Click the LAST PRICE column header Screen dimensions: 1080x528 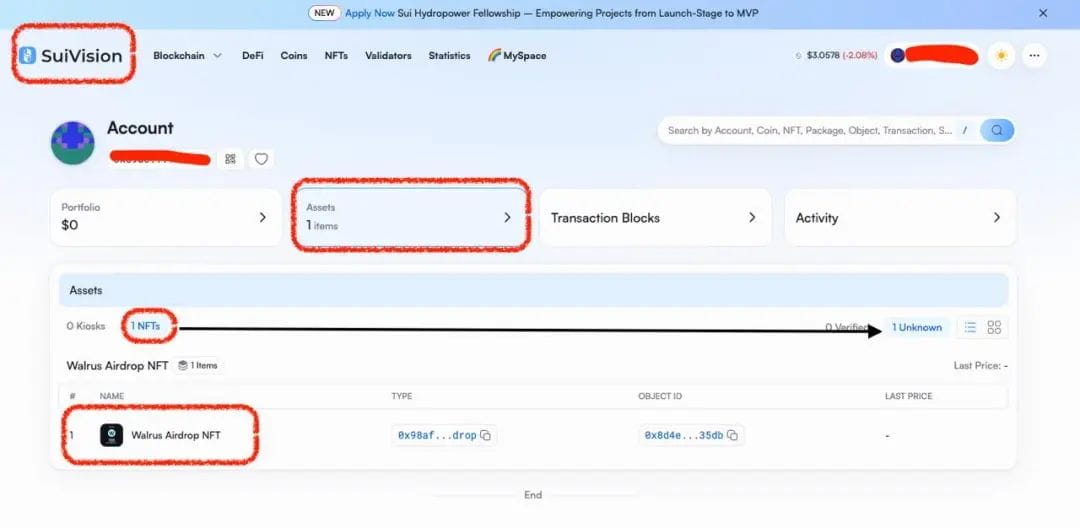pos(908,397)
